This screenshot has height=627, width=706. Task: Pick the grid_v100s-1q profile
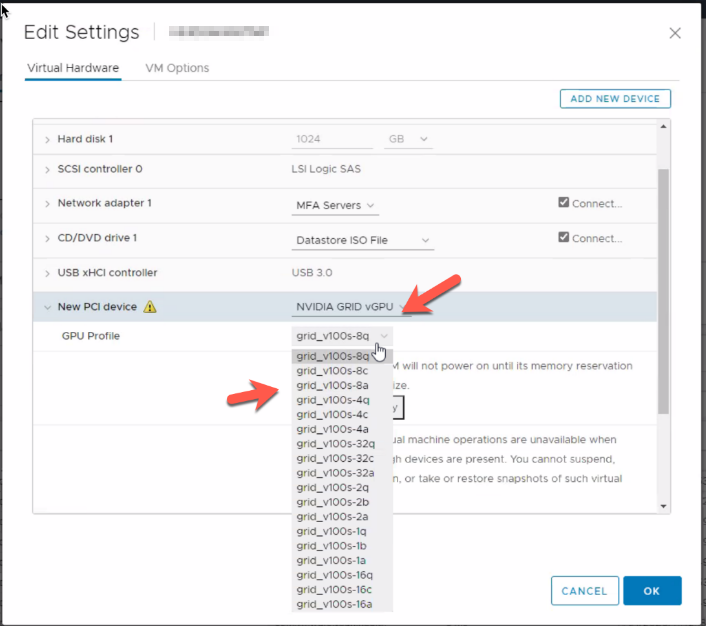tap(342, 531)
